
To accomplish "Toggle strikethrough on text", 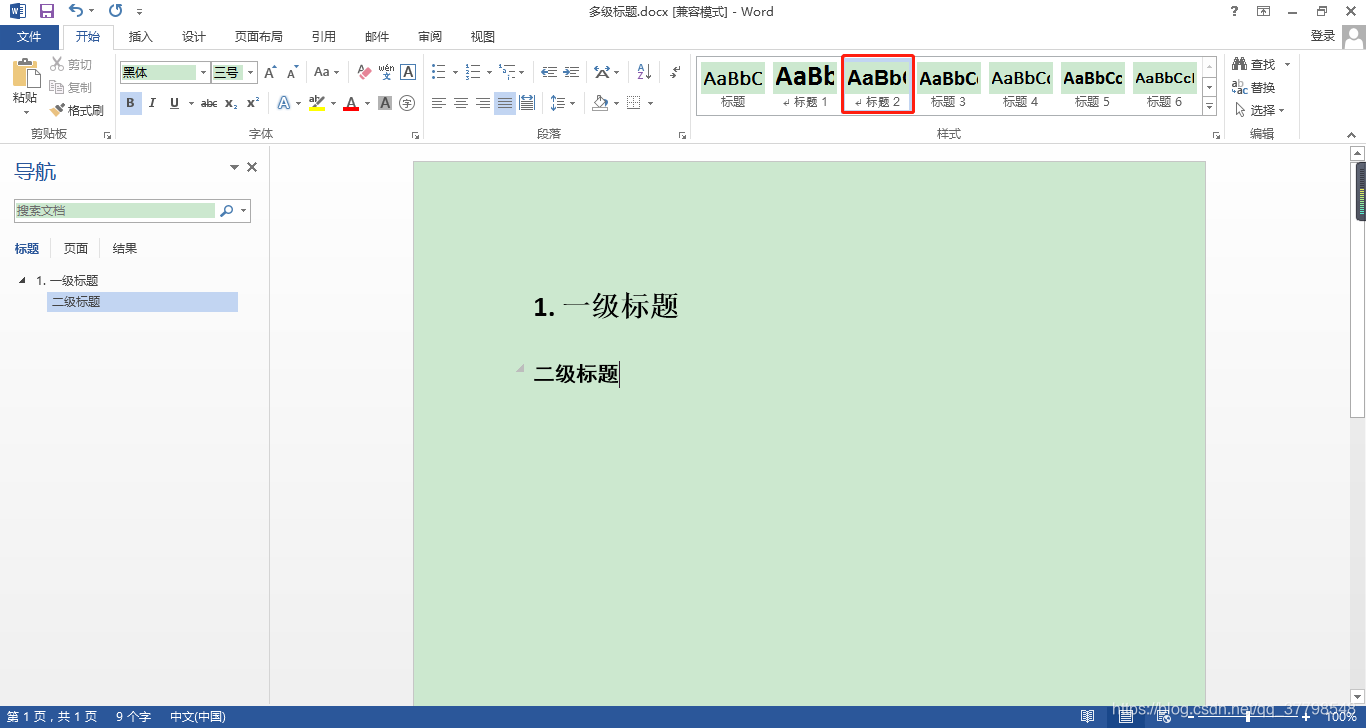I will tap(209, 103).
